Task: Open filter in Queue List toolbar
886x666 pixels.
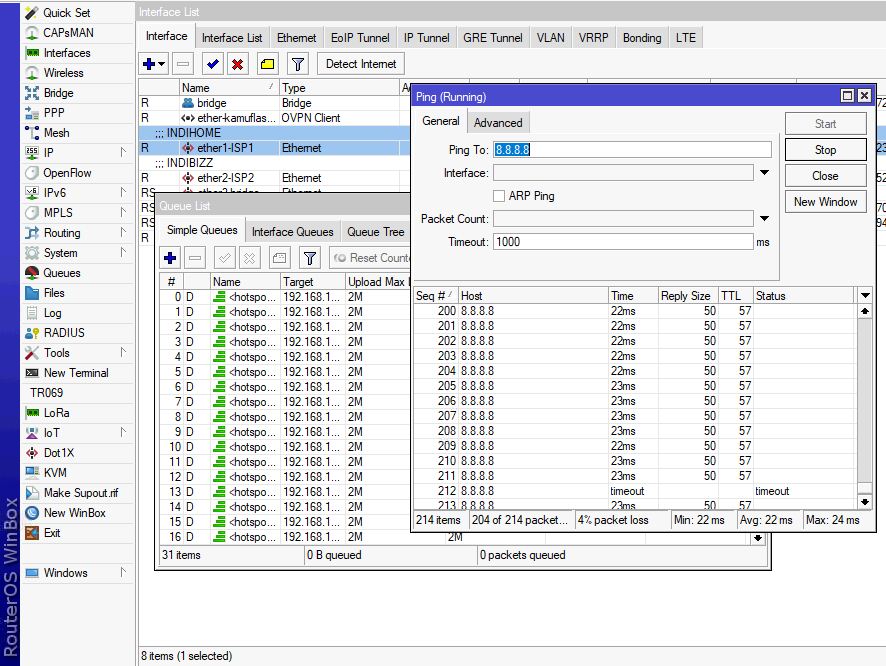Action: (x=310, y=258)
